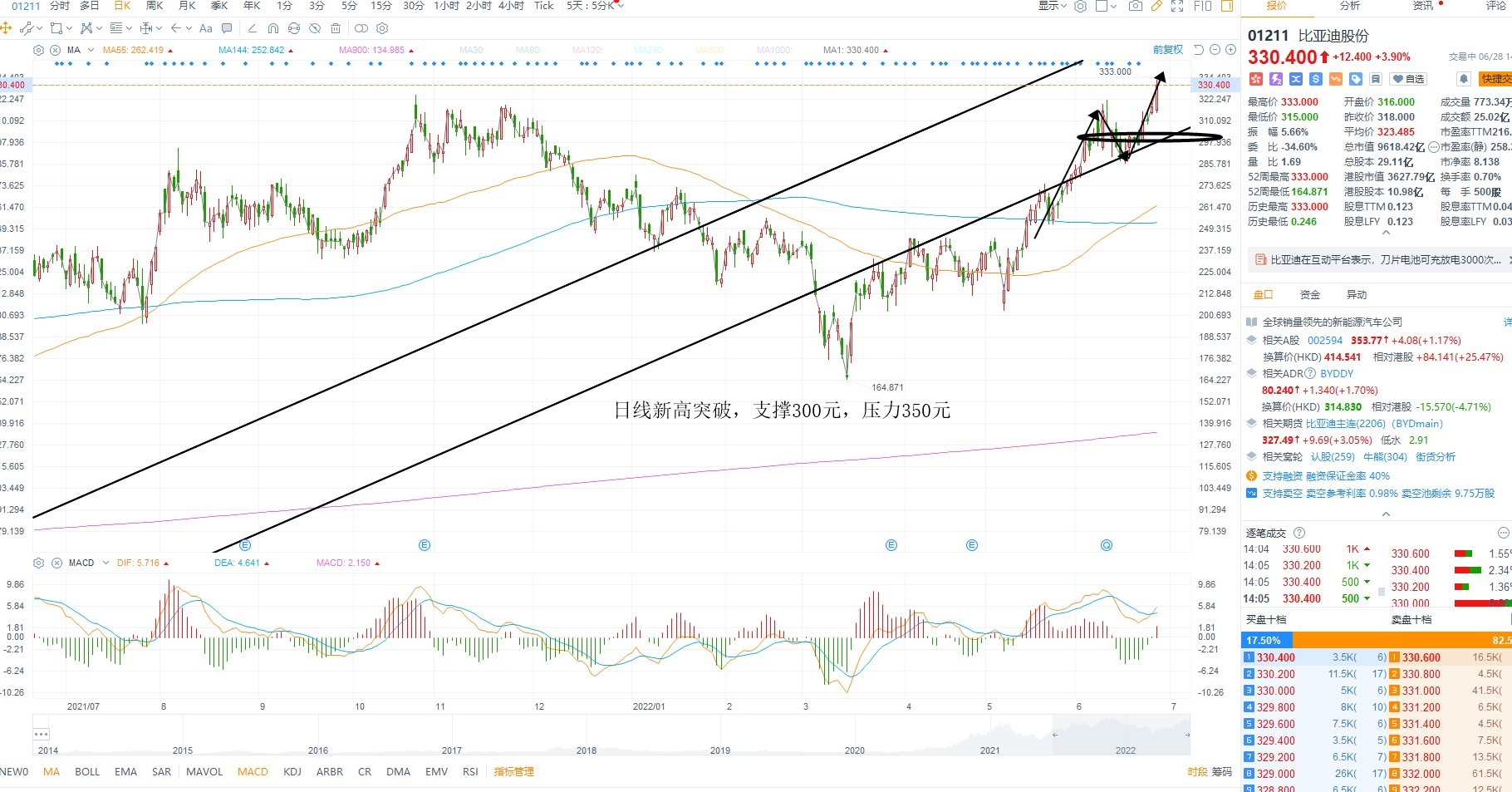Screen dimensions: 1512x792
Task: Open MA indicator settings gear
Action: click(38, 50)
